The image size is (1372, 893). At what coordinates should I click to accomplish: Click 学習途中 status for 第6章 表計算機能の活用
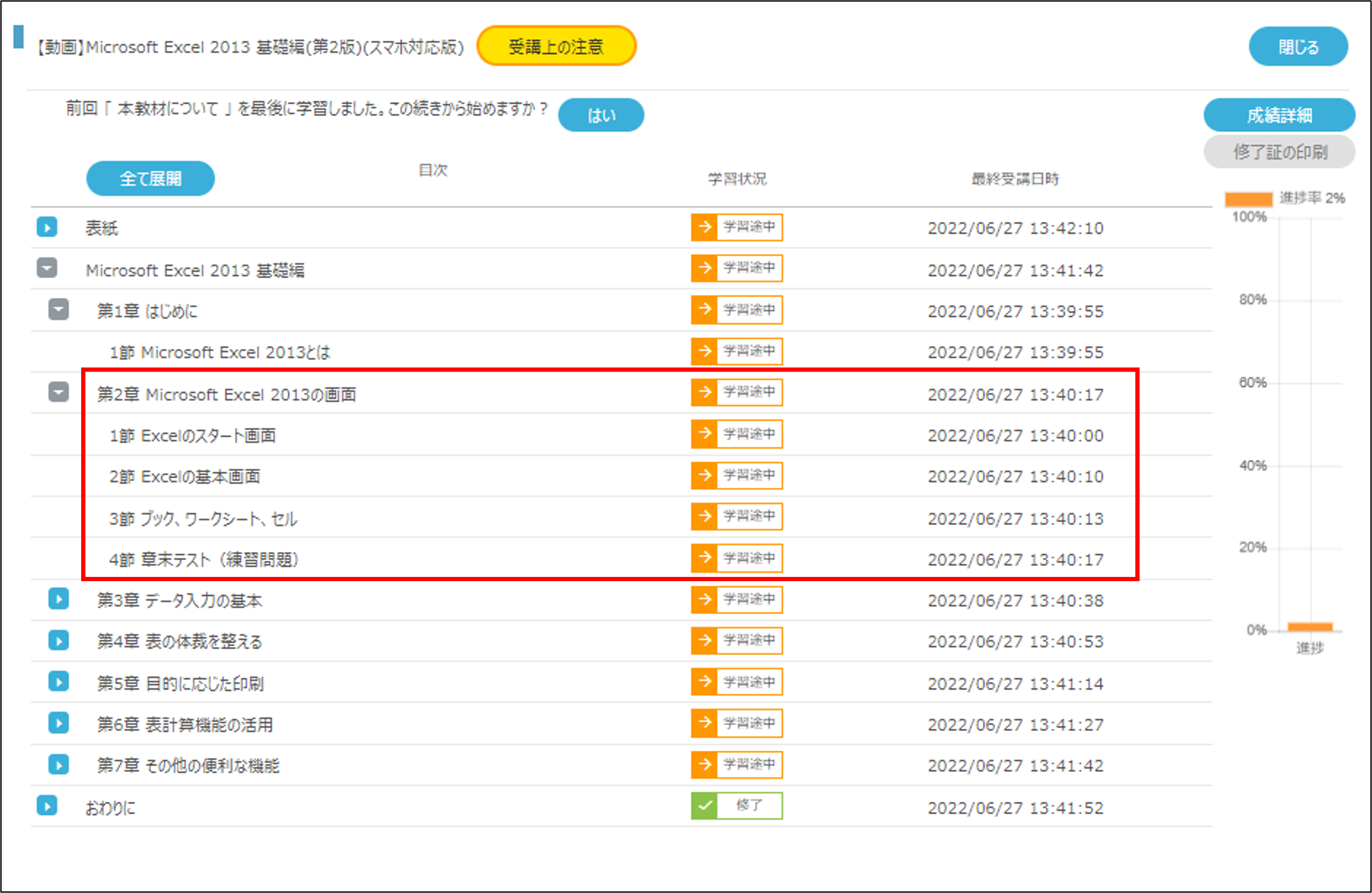(737, 723)
